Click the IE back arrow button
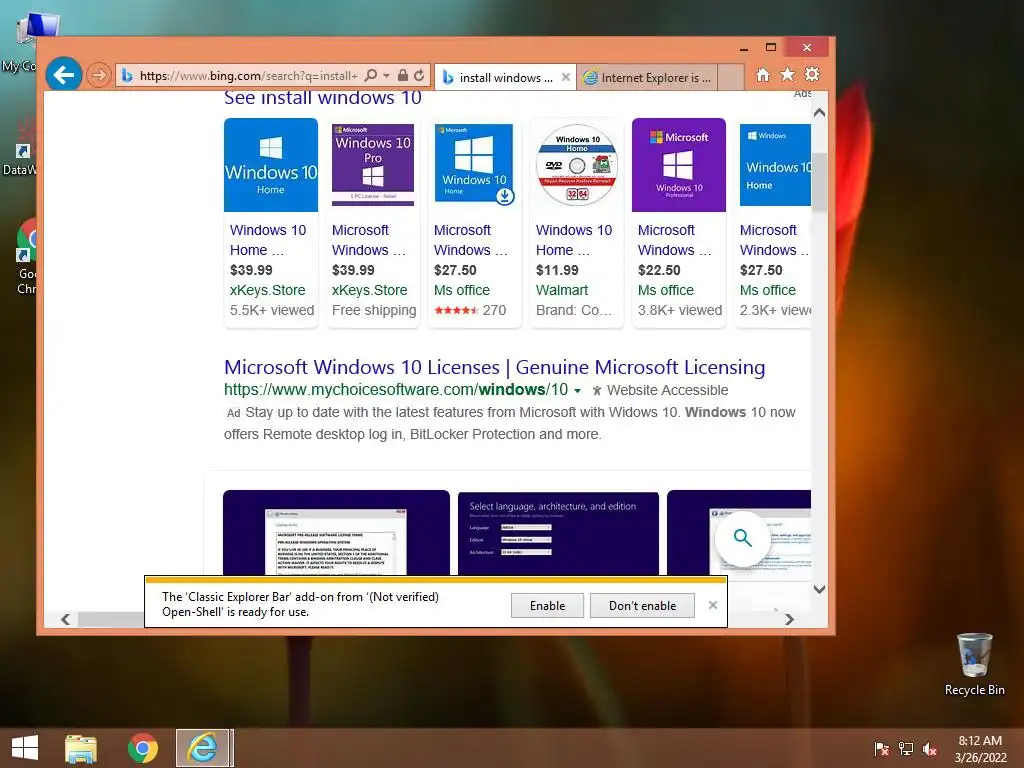1024x768 pixels. click(x=64, y=75)
